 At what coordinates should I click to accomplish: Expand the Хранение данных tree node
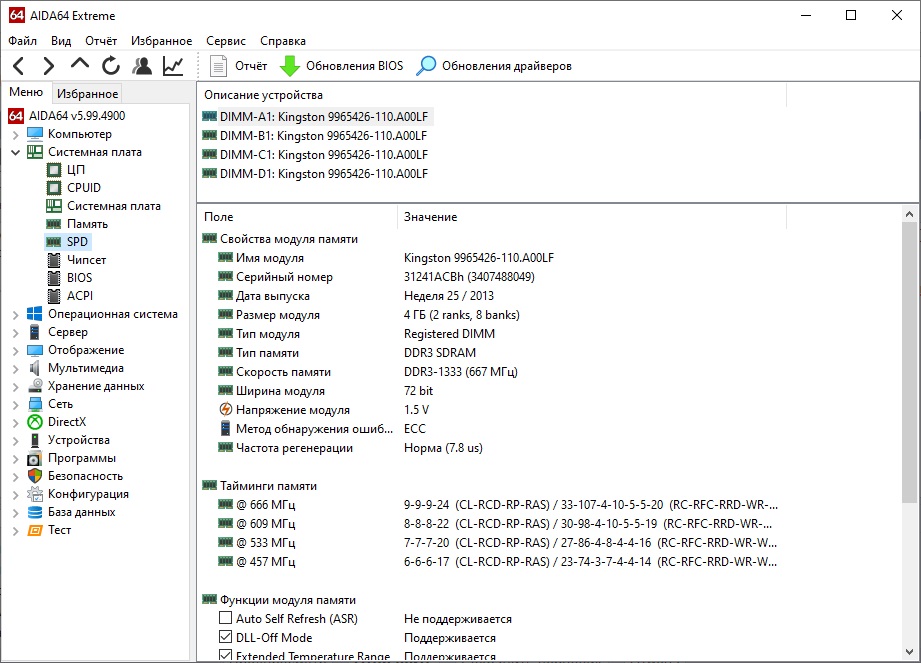point(16,386)
